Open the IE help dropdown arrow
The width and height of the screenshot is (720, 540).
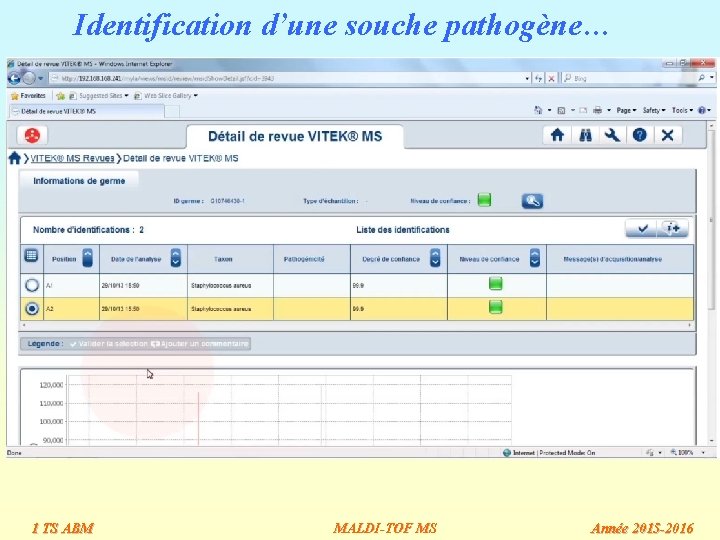point(709,110)
